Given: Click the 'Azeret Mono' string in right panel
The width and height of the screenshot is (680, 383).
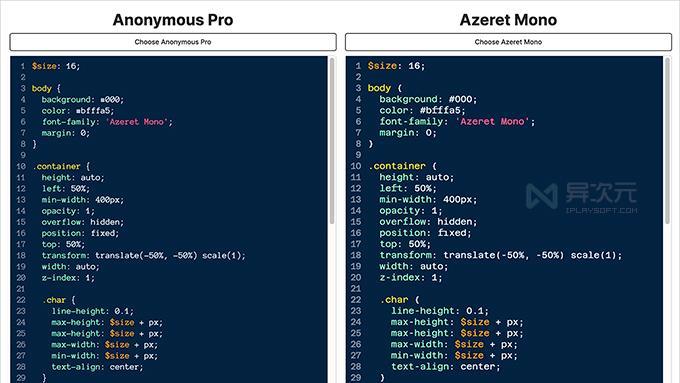Looking at the screenshot, I should (x=492, y=121).
